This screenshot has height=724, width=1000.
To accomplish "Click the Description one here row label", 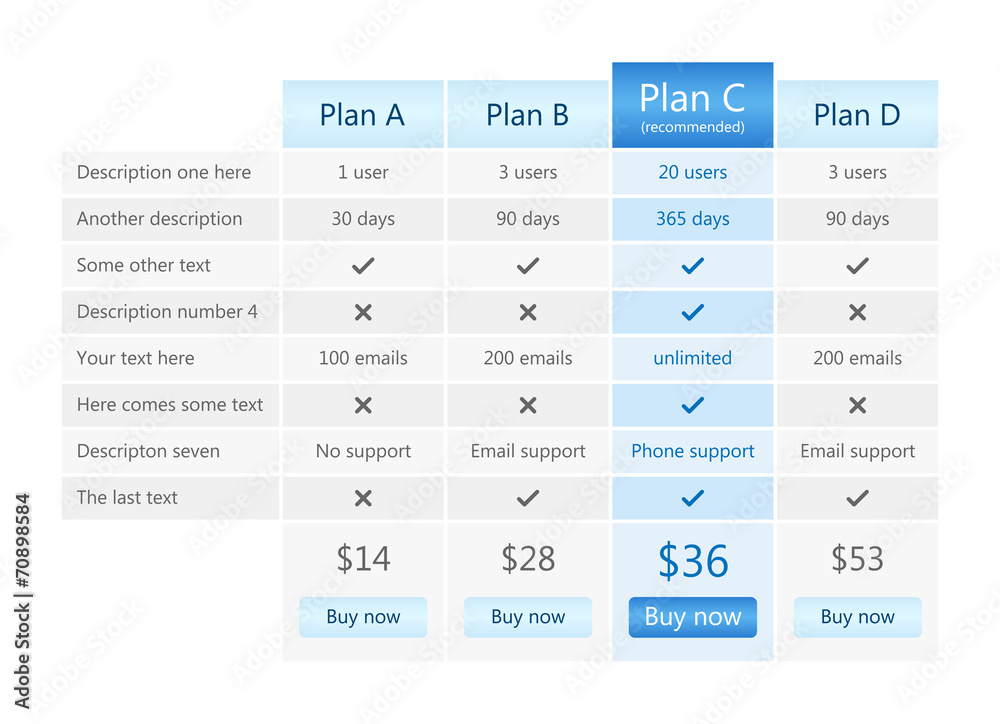I will [164, 172].
